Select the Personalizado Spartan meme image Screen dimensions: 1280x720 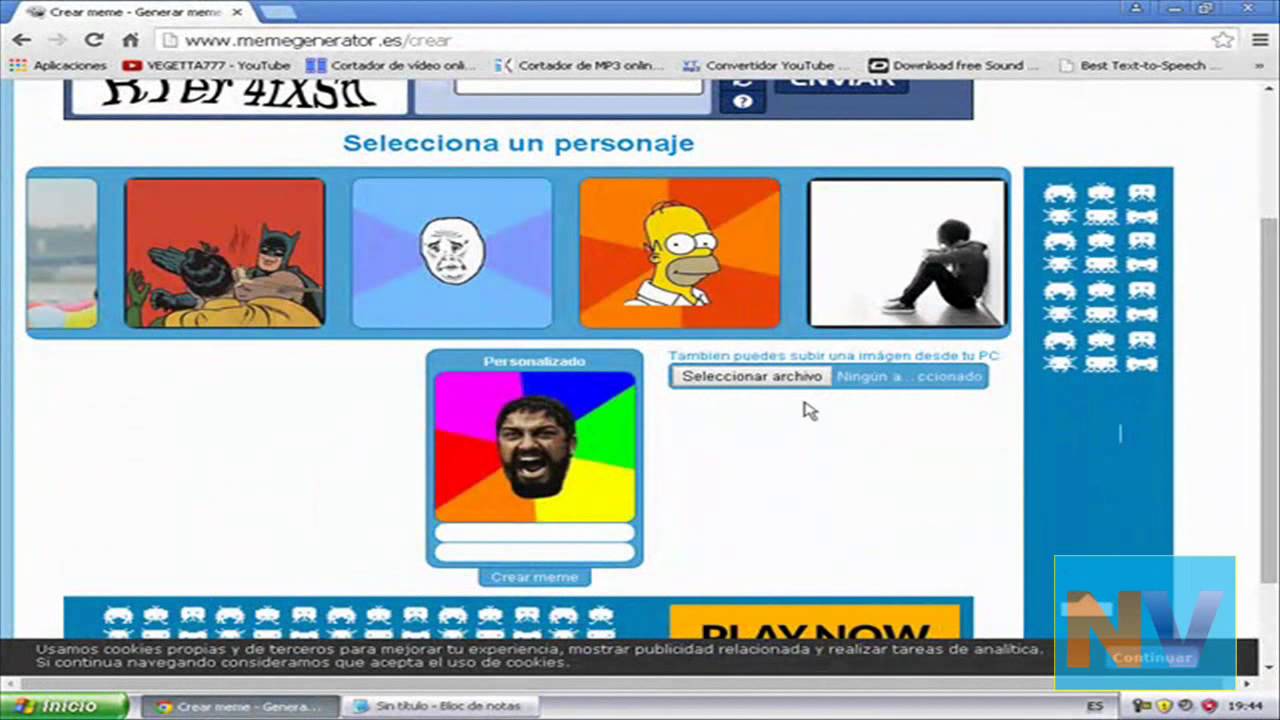pyautogui.click(x=535, y=446)
